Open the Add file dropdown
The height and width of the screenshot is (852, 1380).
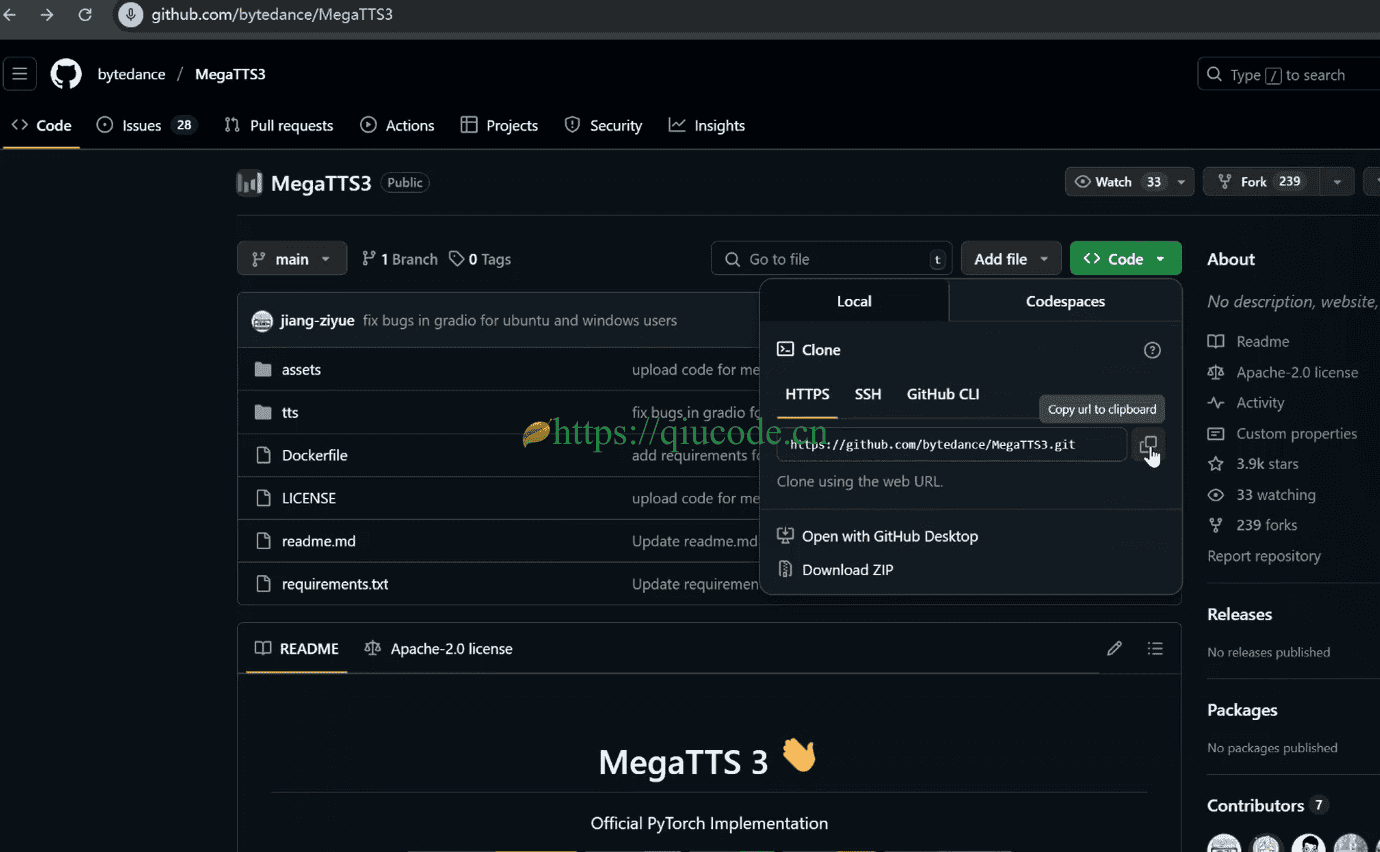pyautogui.click(x=1010, y=259)
